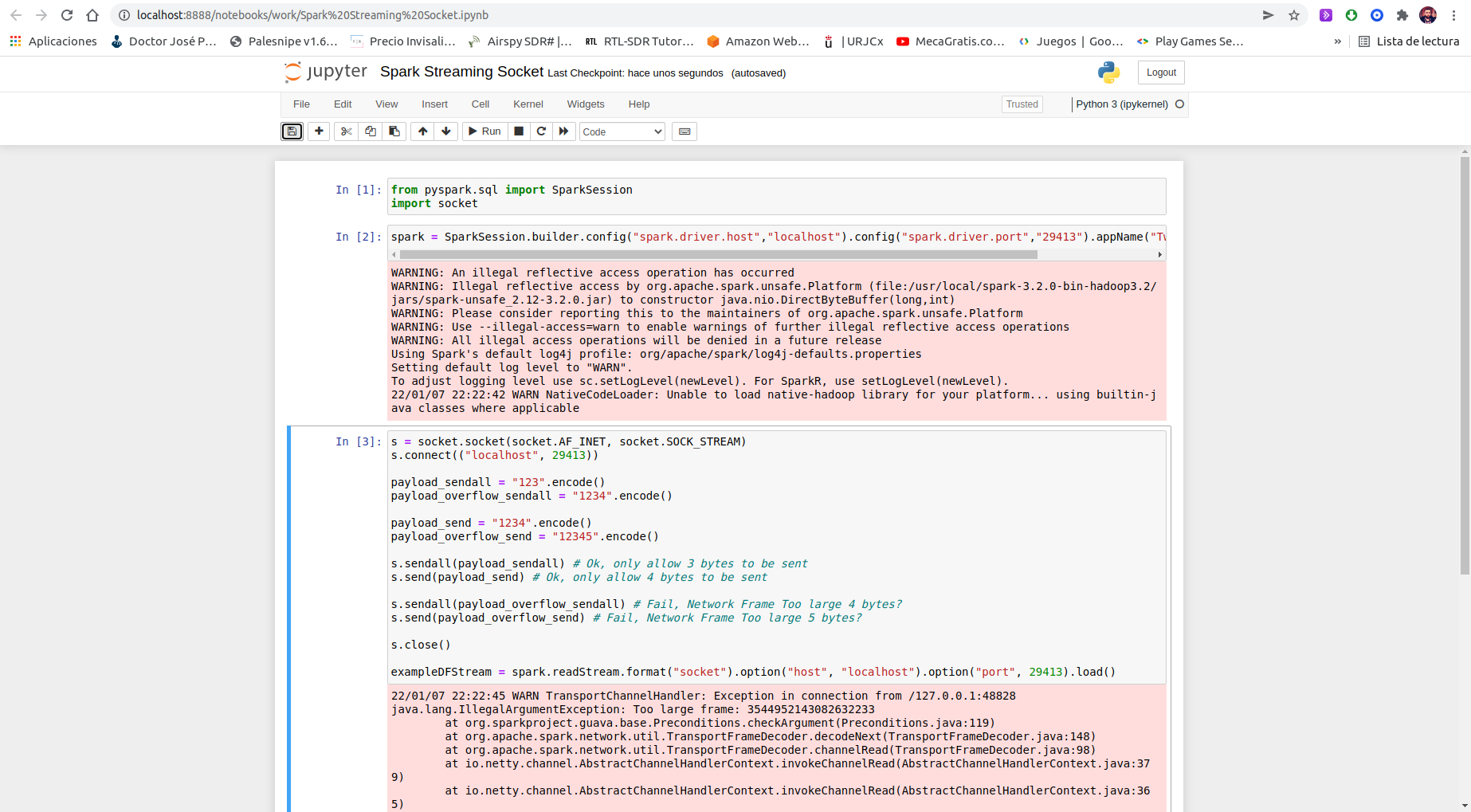Viewport: 1471px width, 812px height.
Task: Cut selected cells with the scissors icon
Action: pos(346,131)
